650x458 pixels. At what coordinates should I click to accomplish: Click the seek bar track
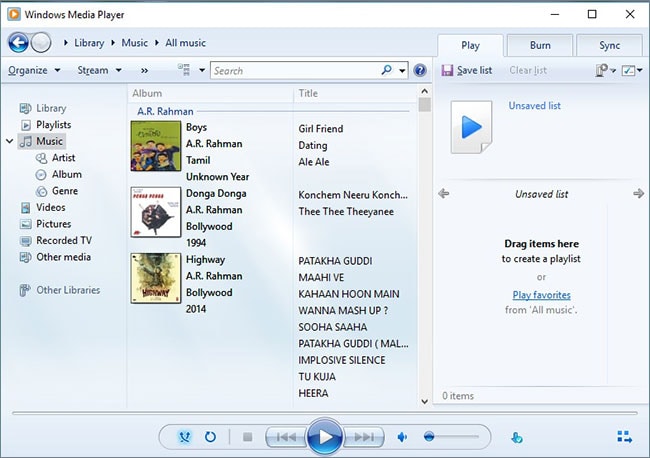[x=325, y=413]
